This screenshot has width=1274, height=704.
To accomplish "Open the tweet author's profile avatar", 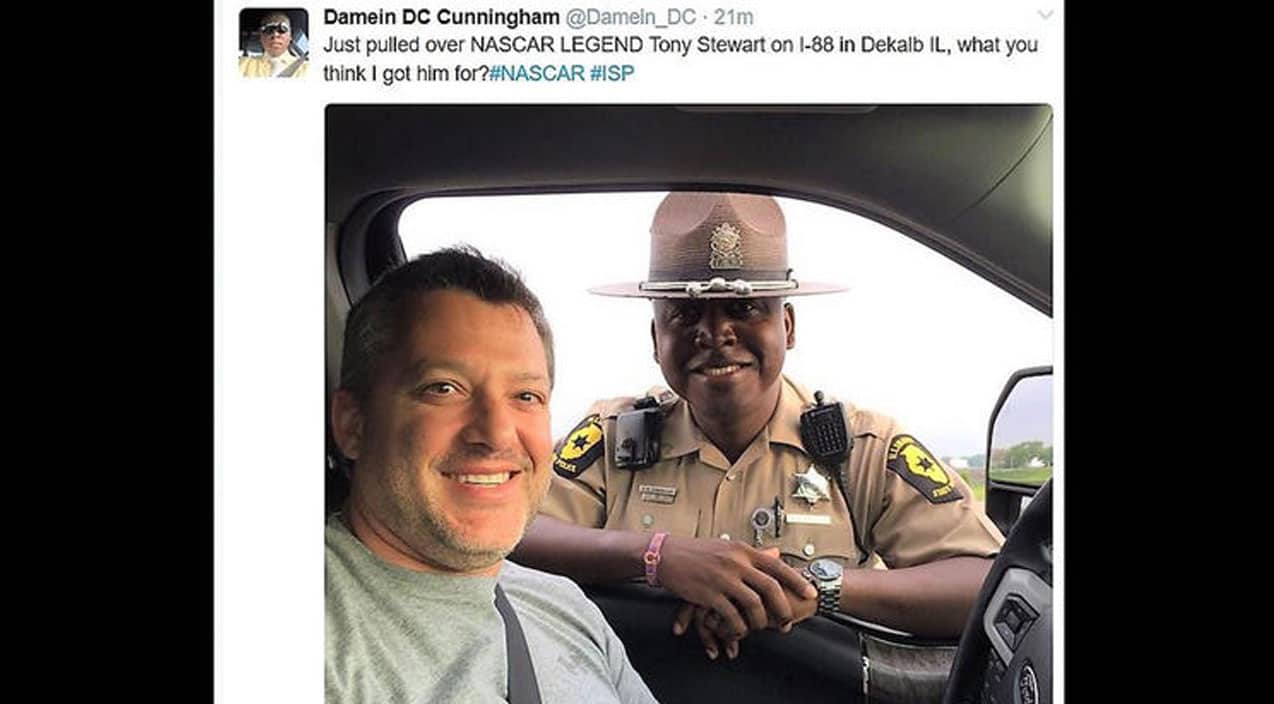I will 273,43.
